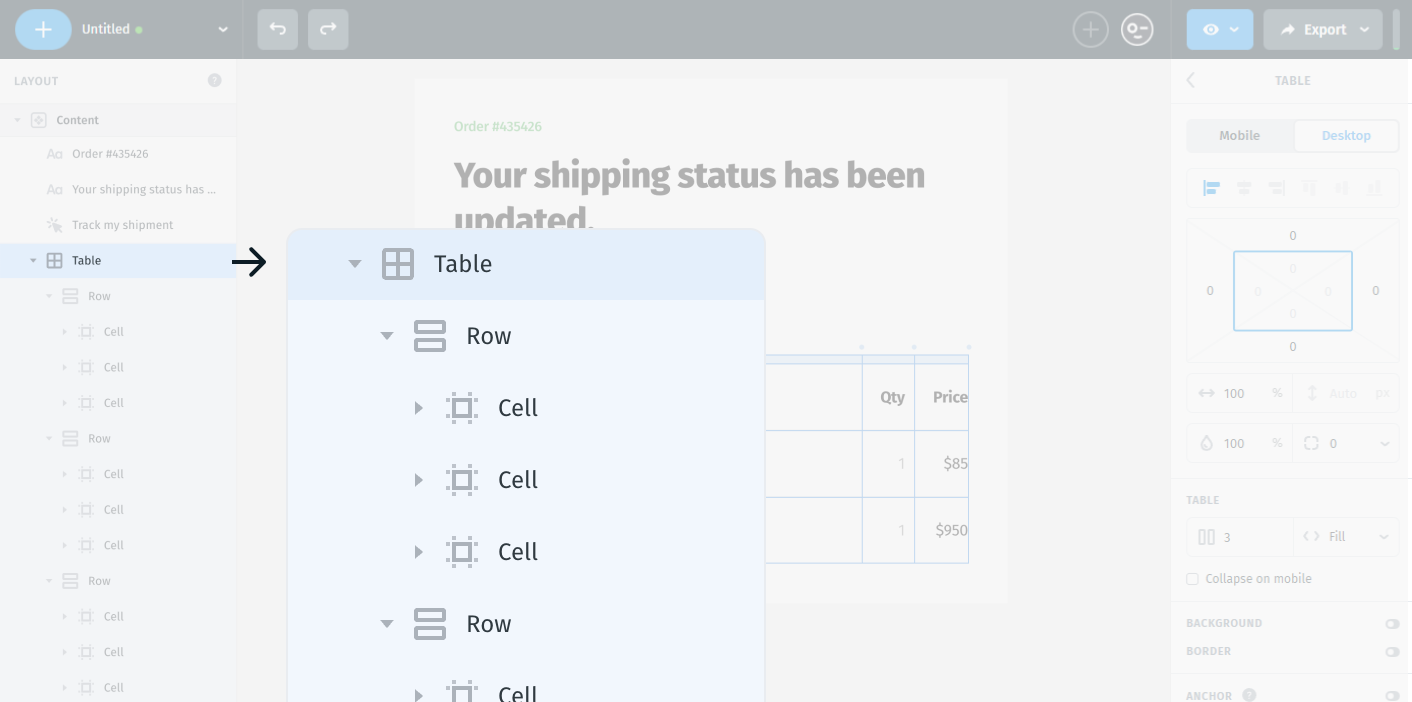This screenshot has height=702, width=1412.
Task: Click the Table grid icon in zoomed layer tree
Action: click(x=398, y=264)
